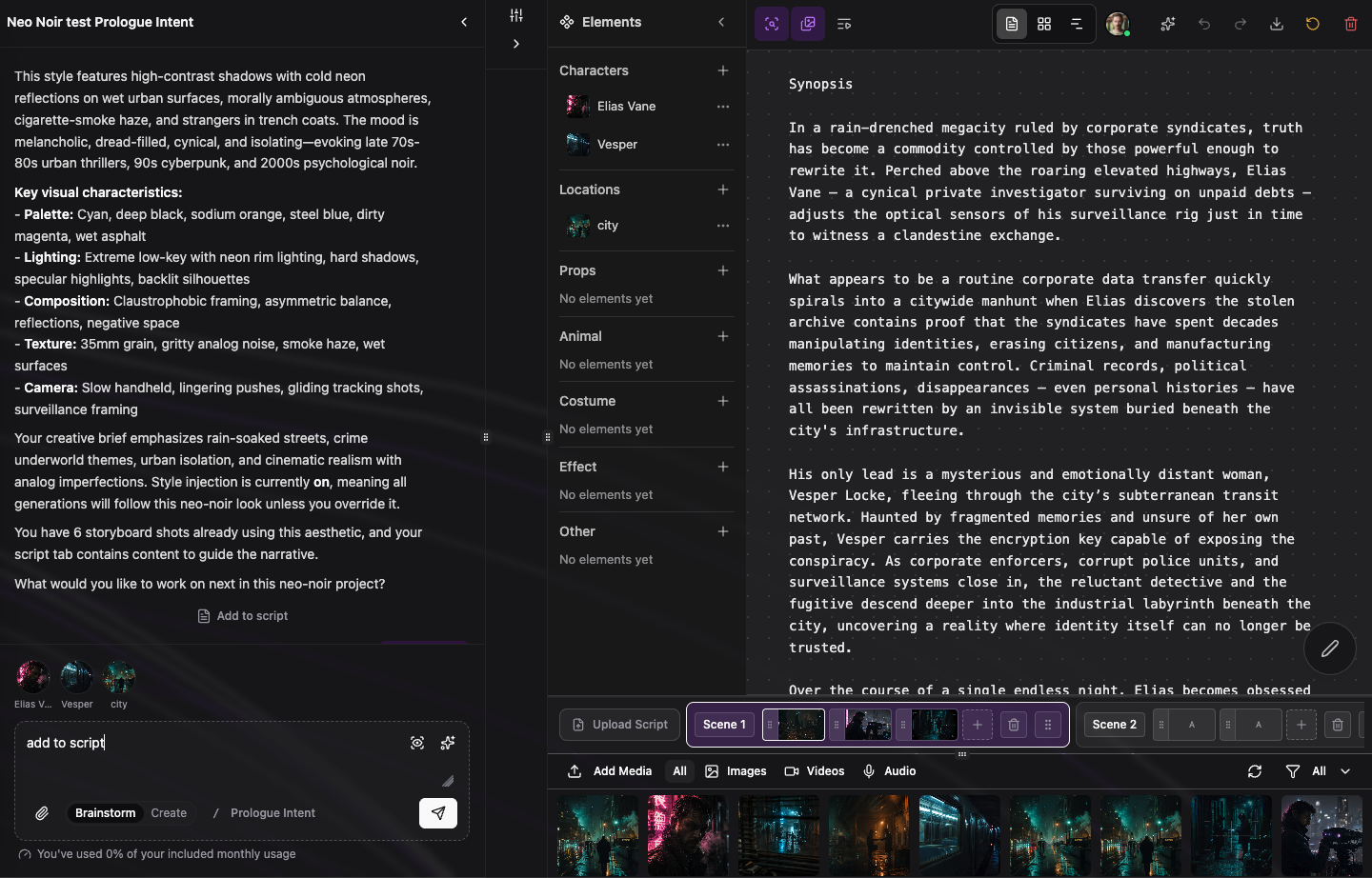Filter media to Videos
Viewport: 1372px width, 878px height.
(x=815, y=771)
